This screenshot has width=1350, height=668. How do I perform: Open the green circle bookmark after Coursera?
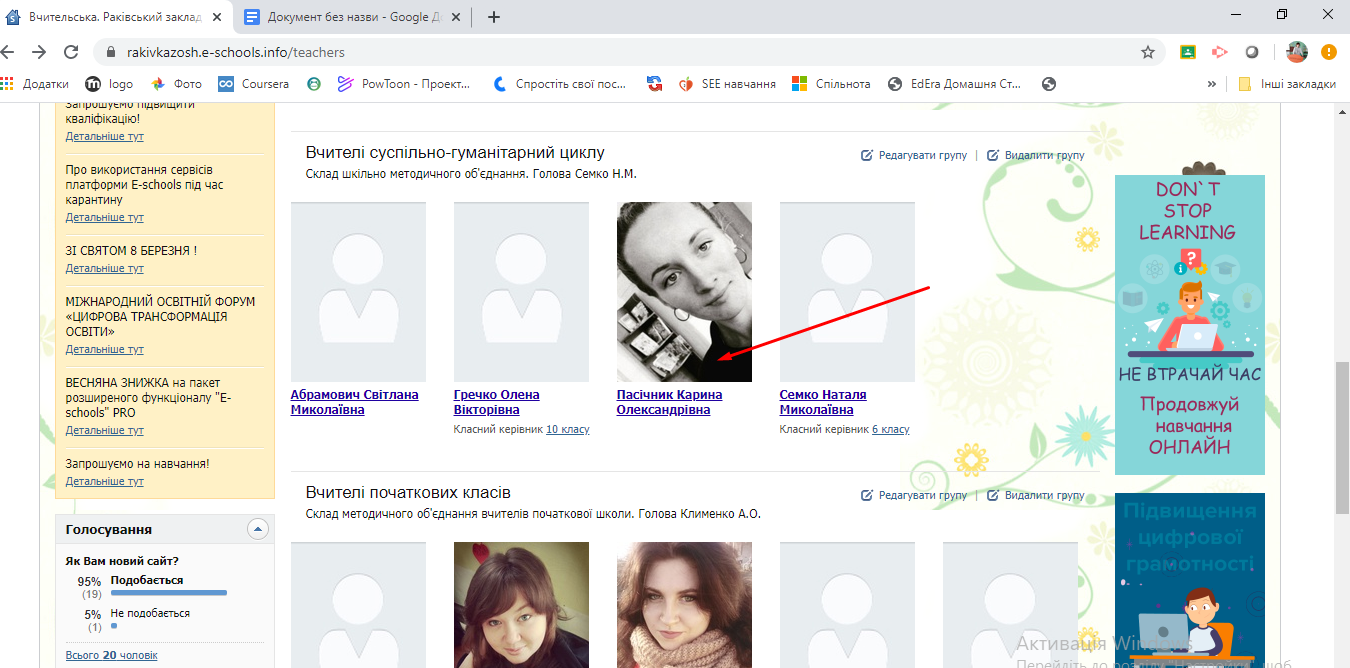(314, 84)
